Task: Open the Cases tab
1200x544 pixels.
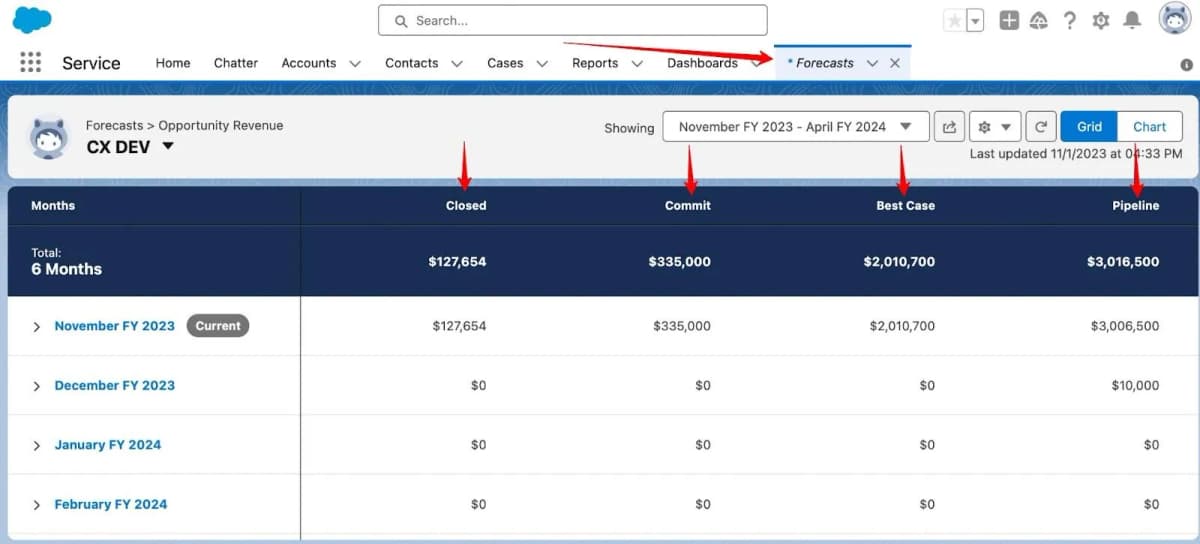Action: tap(505, 62)
